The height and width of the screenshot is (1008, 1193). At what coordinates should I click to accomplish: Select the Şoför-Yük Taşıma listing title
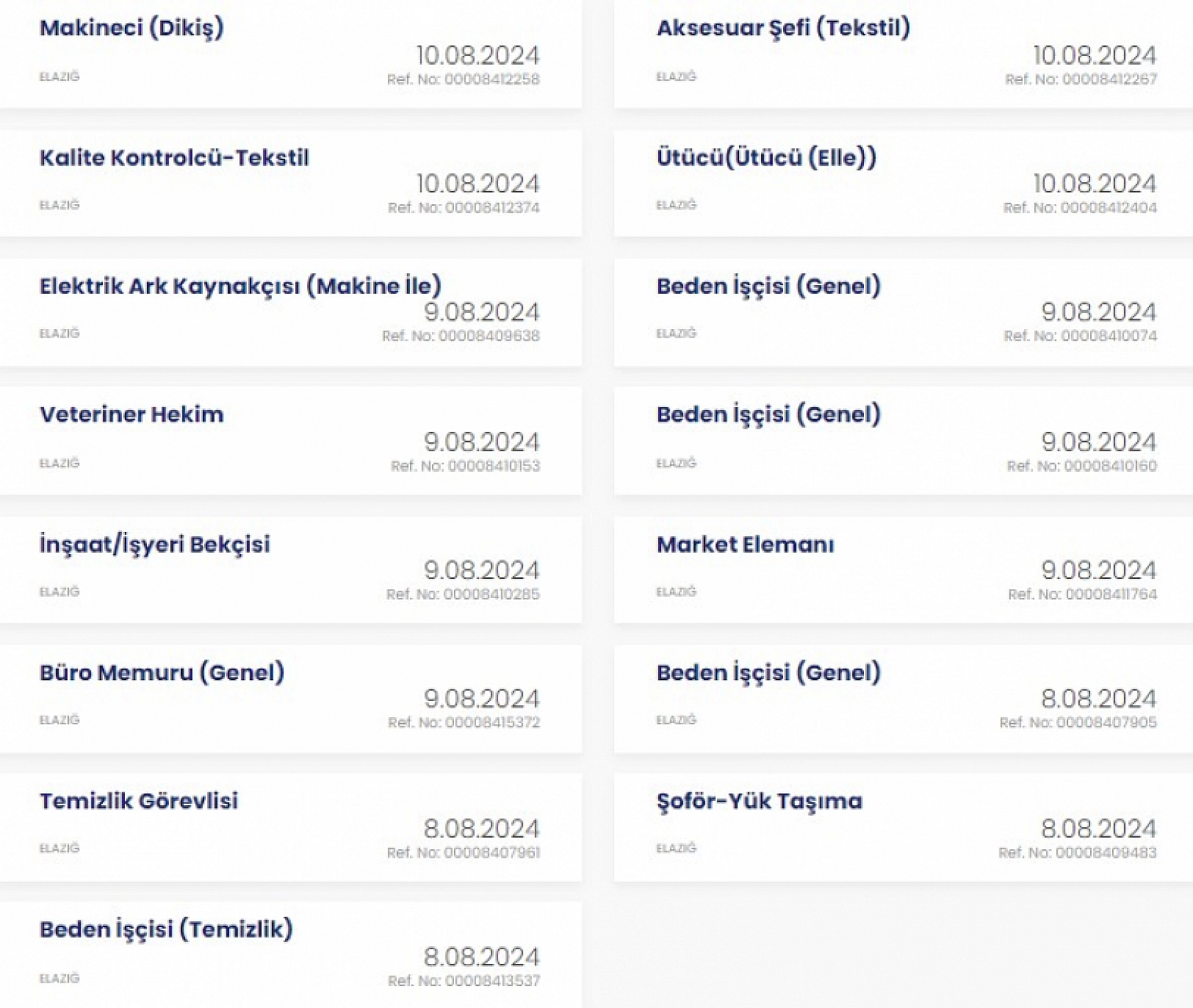[760, 802]
